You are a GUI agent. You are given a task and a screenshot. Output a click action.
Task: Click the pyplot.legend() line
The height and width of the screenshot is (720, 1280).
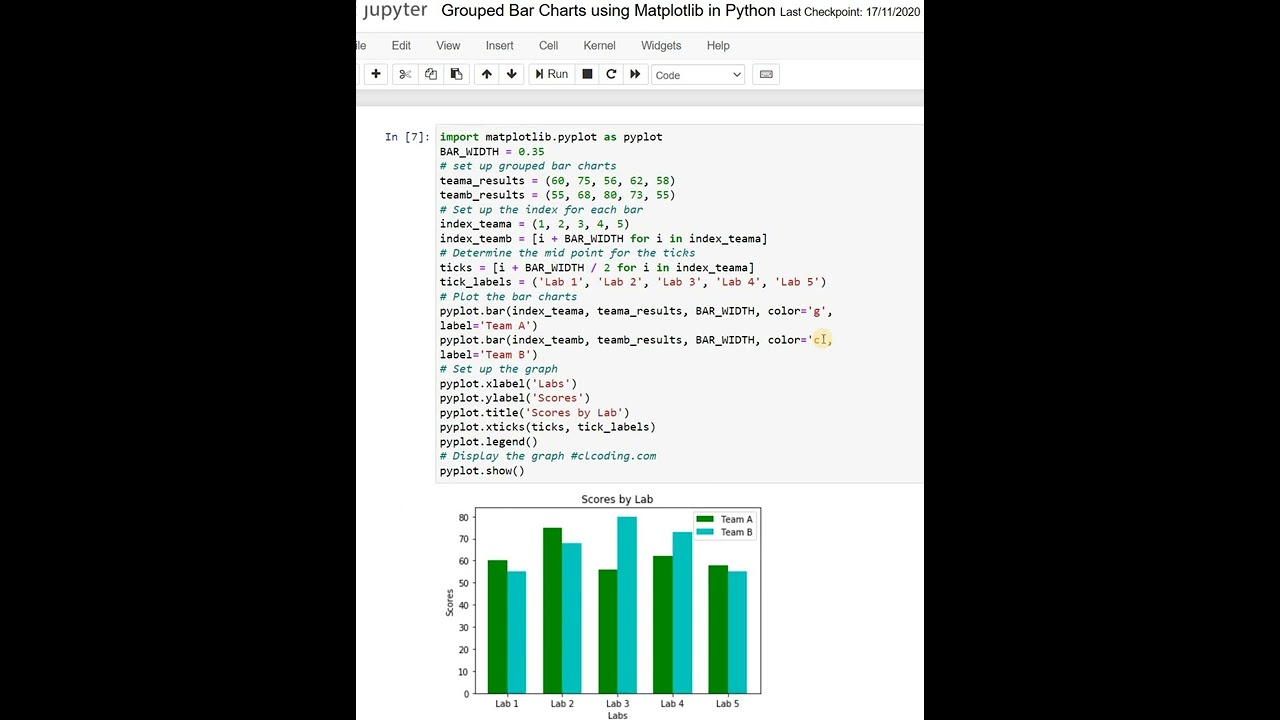pyautogui.click(x=489, y=442)
